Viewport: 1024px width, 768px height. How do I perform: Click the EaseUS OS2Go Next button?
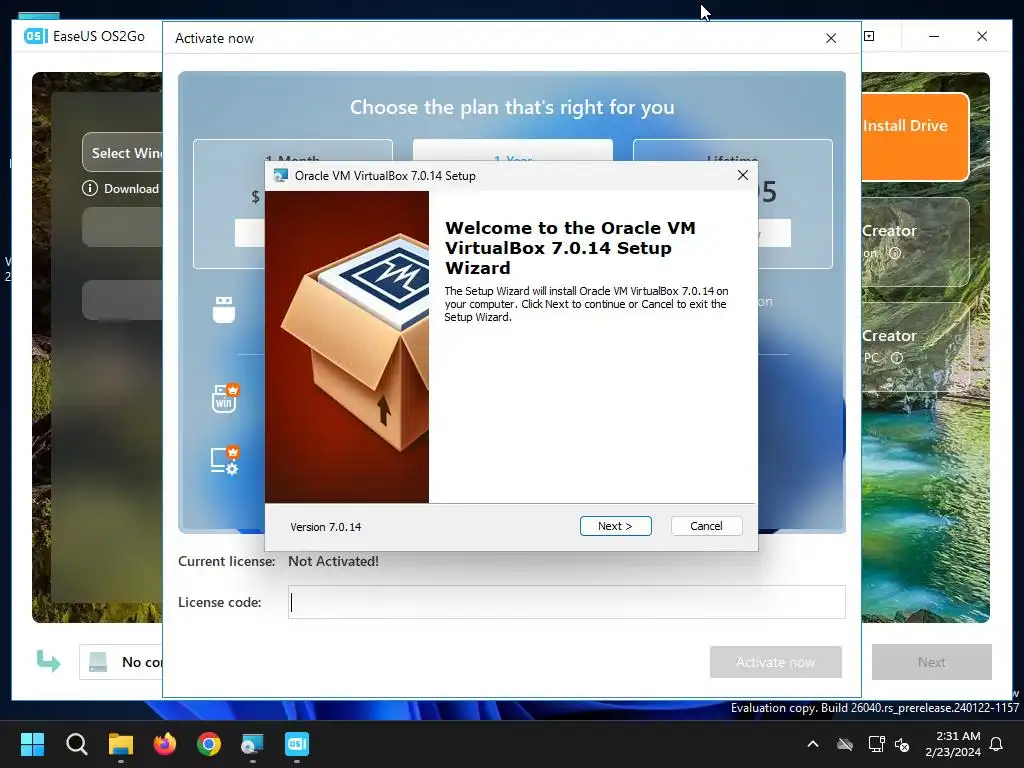(931, 662)
